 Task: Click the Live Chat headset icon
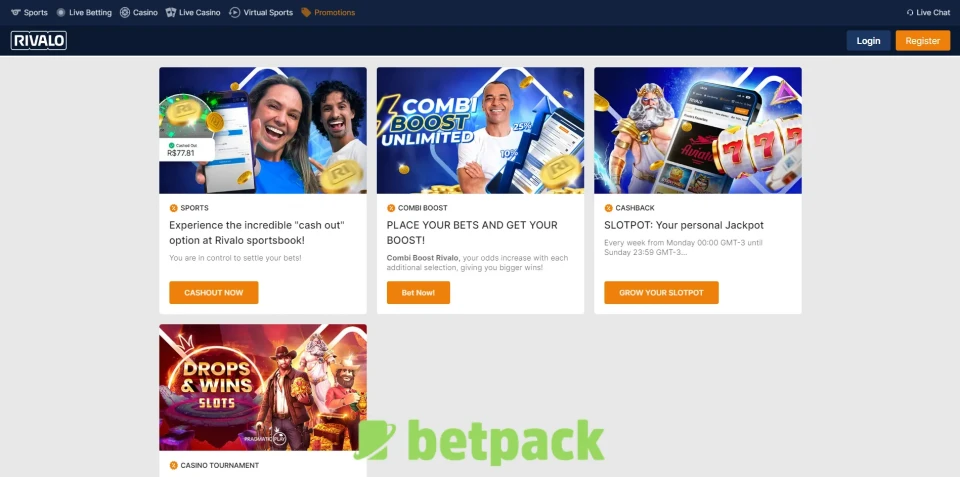tap(910, 12)
